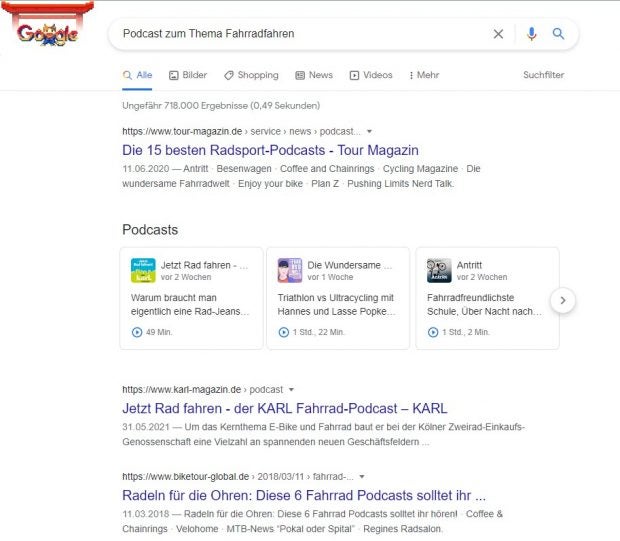Viewport: 620px width, 541px height.
Task: Click the Google doodle logo
Action: click(x=47, y=31)
